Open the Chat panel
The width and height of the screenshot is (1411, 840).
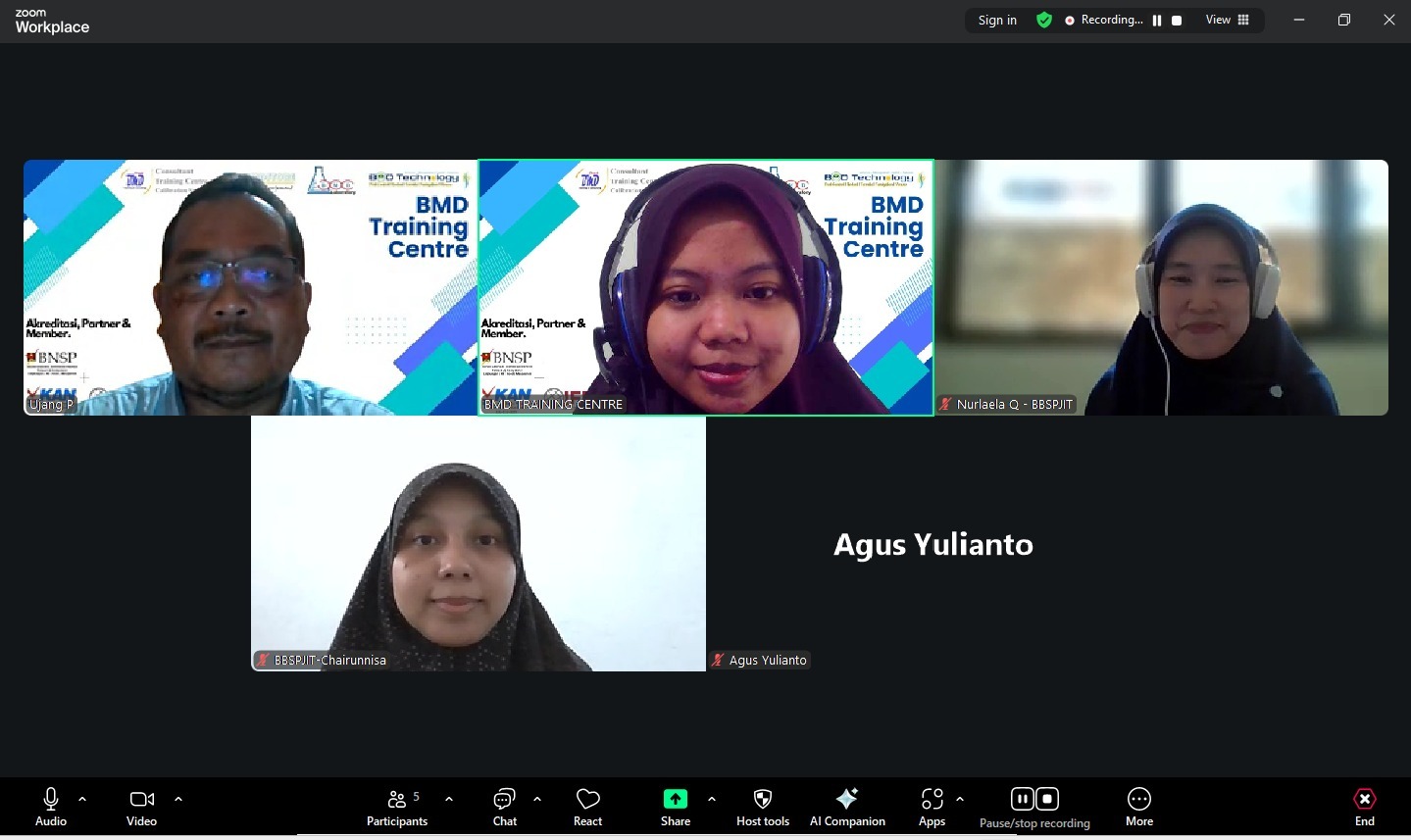click(504, 807)
